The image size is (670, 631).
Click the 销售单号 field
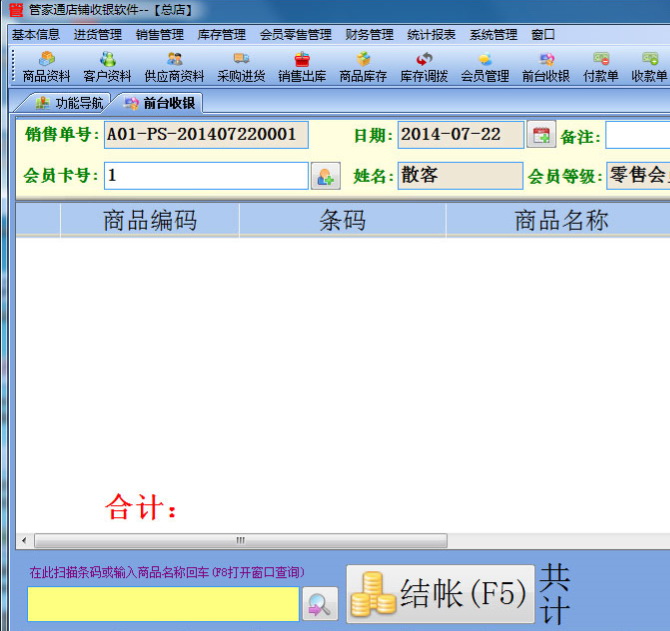pyautogui.click(x=206, y=135)
